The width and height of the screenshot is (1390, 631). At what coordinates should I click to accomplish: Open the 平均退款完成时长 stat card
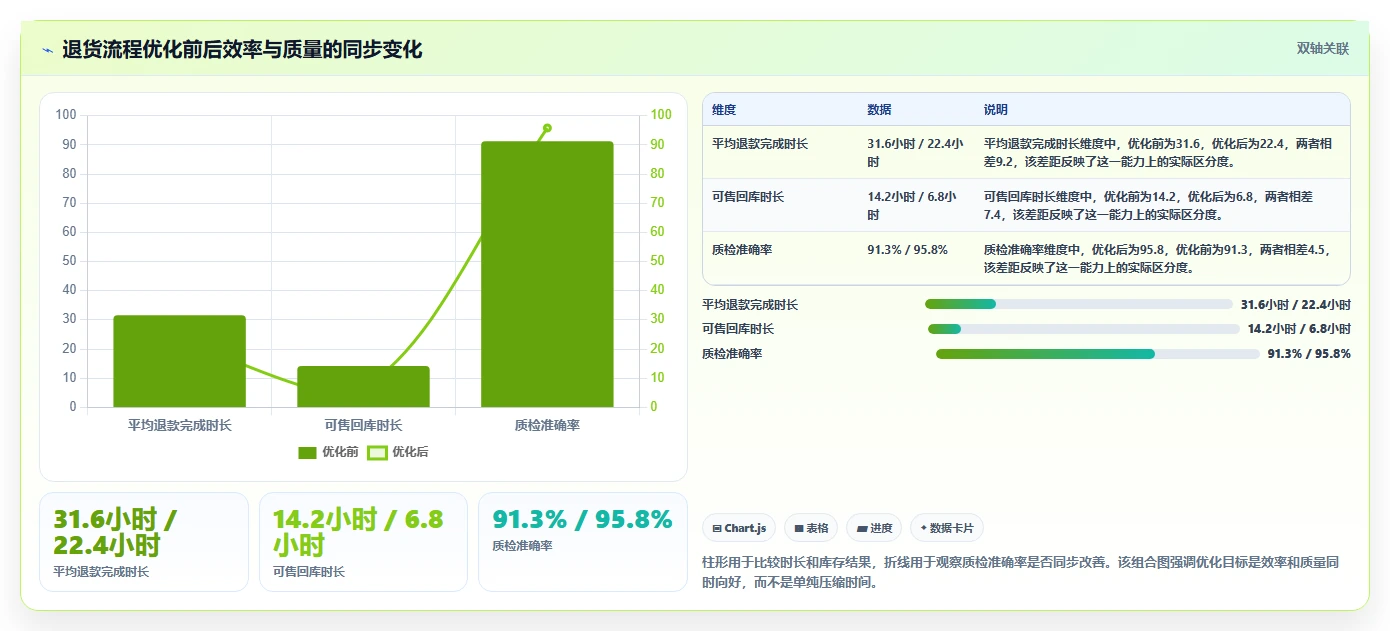click(144, 542)
